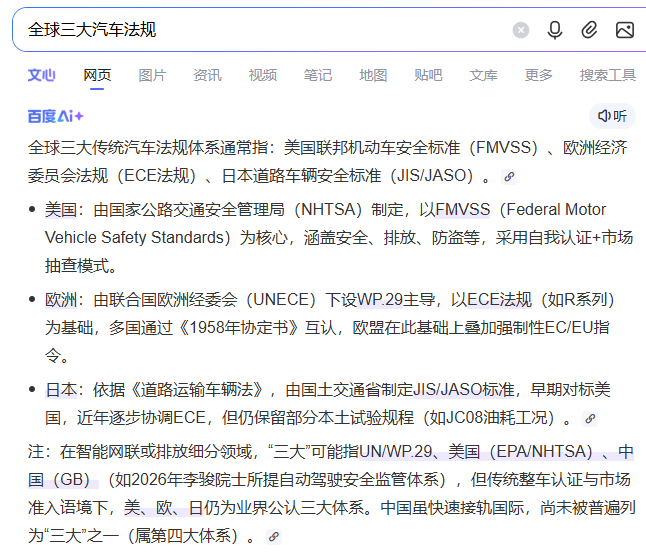Clear the search box text

click(x=521, y=30)
